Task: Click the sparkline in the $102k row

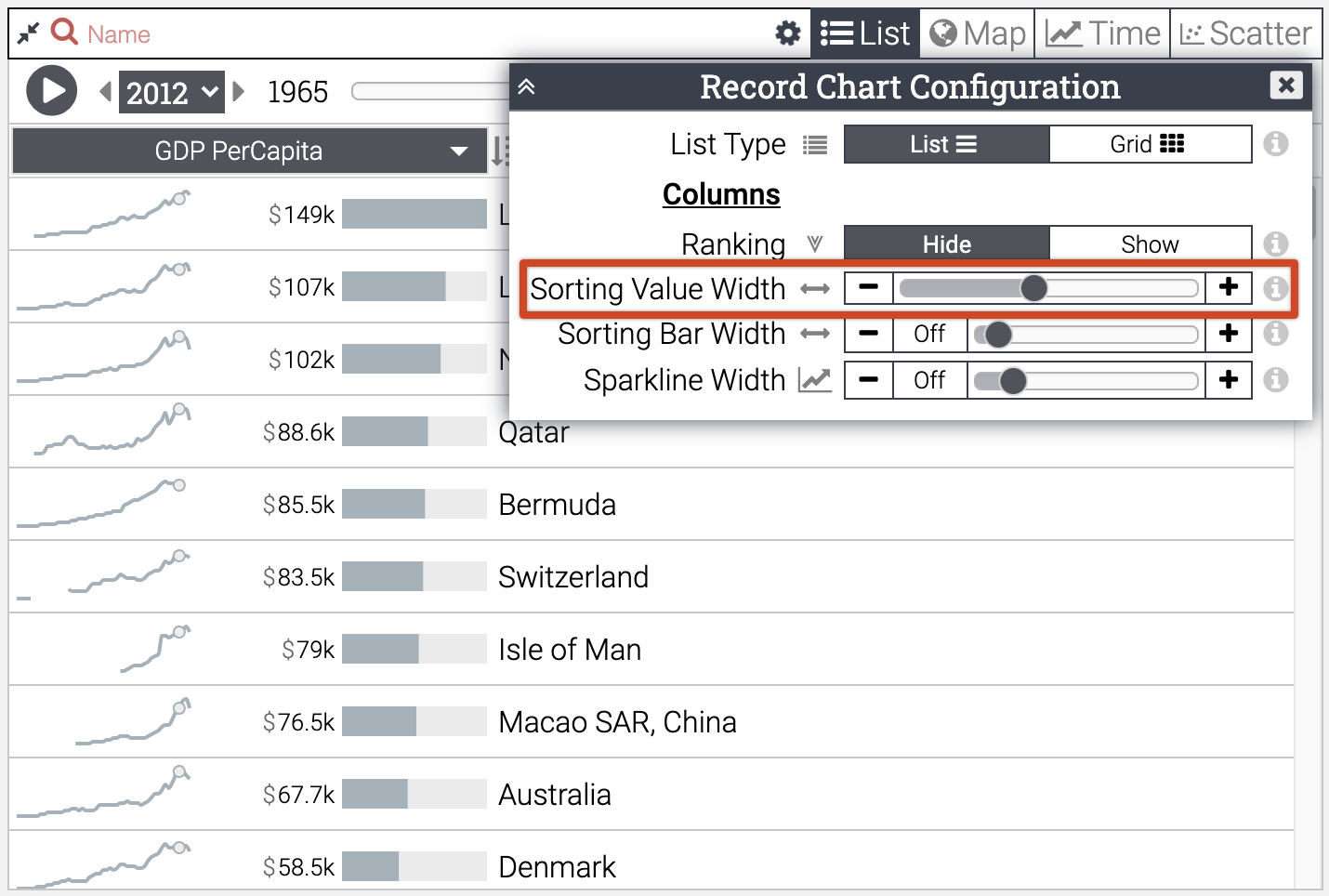Action: [104, 358]
